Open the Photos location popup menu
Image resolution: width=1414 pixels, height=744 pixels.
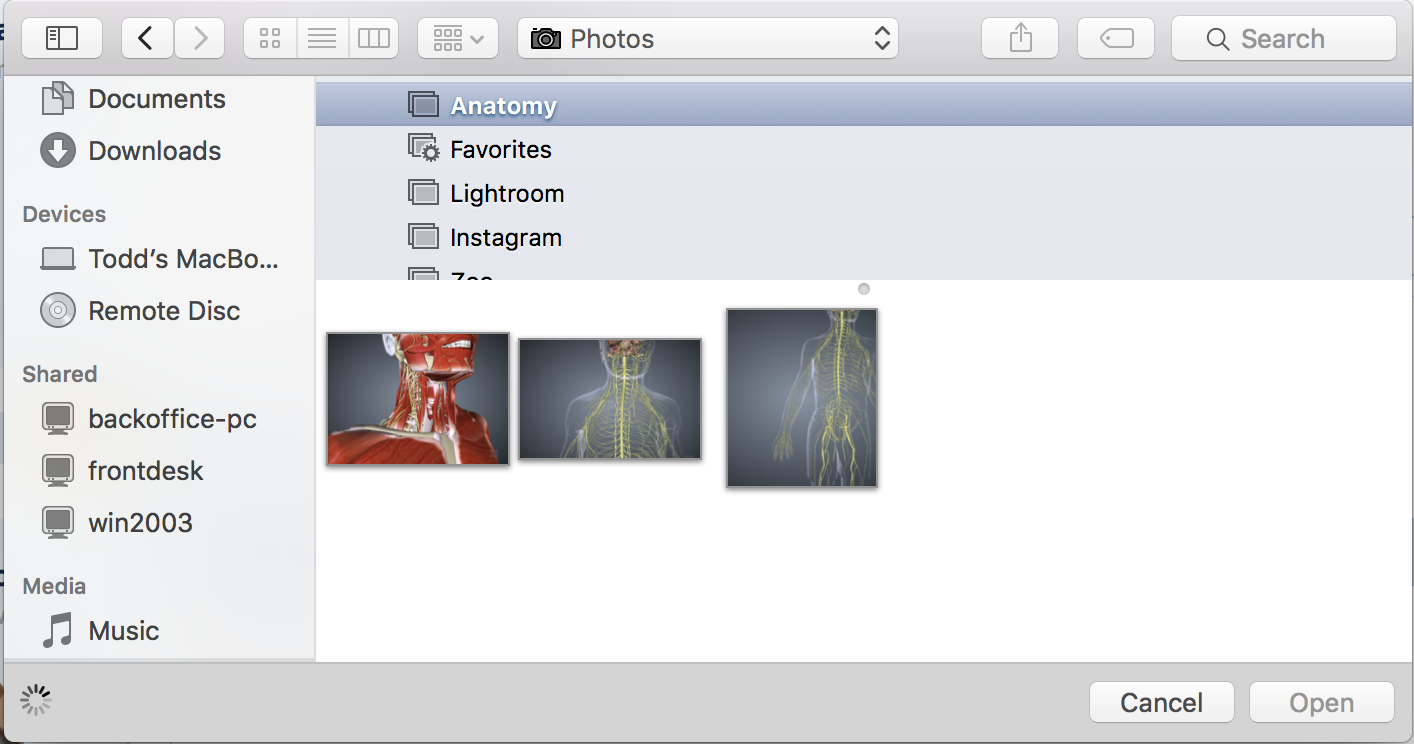pyautogui.click(x=707, y=39)
